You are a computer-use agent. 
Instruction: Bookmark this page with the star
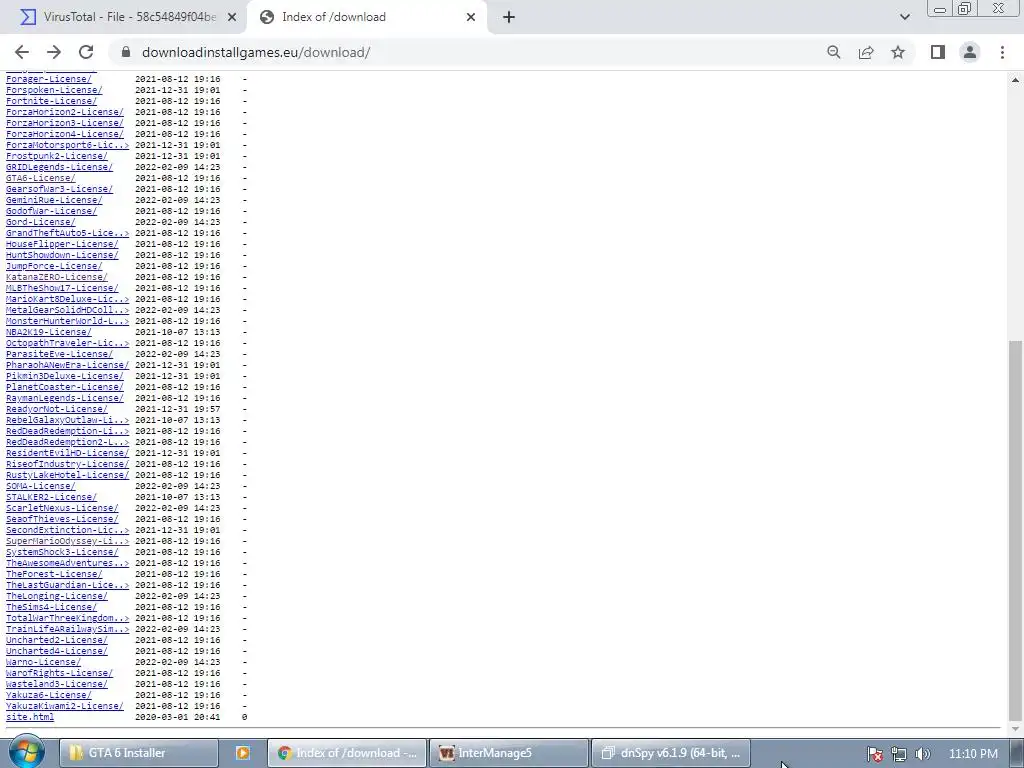898,52
